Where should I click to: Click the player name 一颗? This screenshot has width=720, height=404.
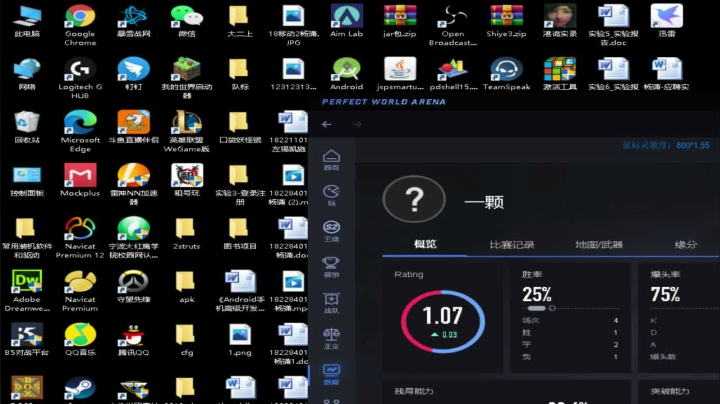[484, 202]
